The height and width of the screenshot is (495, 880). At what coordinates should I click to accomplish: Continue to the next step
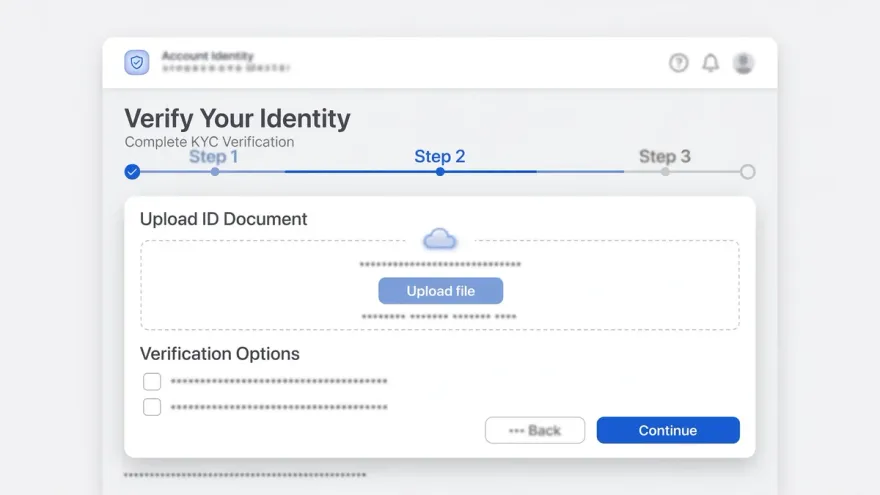point(668,430)
